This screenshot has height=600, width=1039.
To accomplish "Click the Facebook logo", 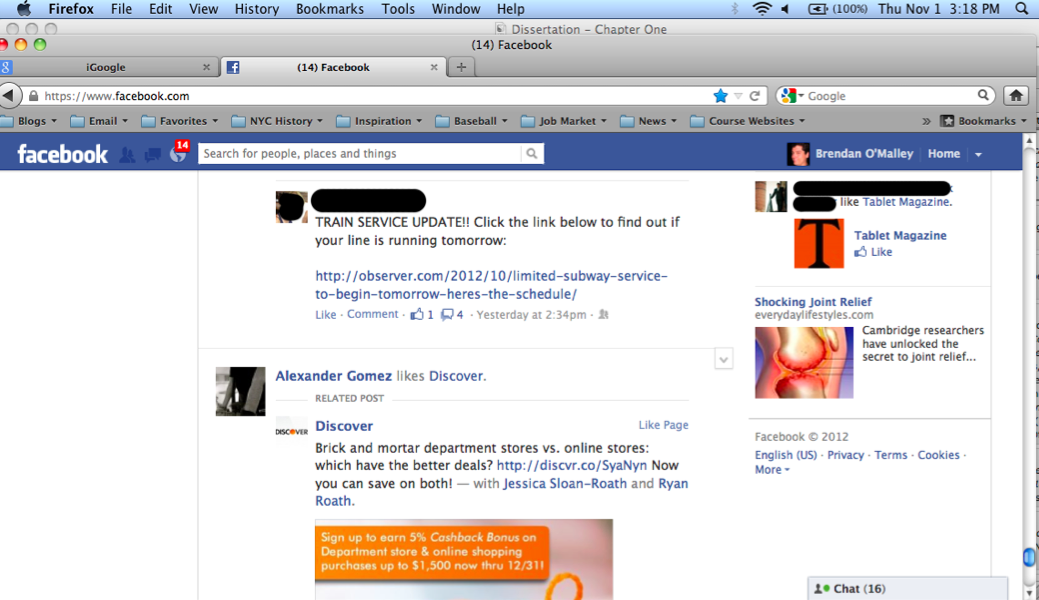I will point(62,154).
